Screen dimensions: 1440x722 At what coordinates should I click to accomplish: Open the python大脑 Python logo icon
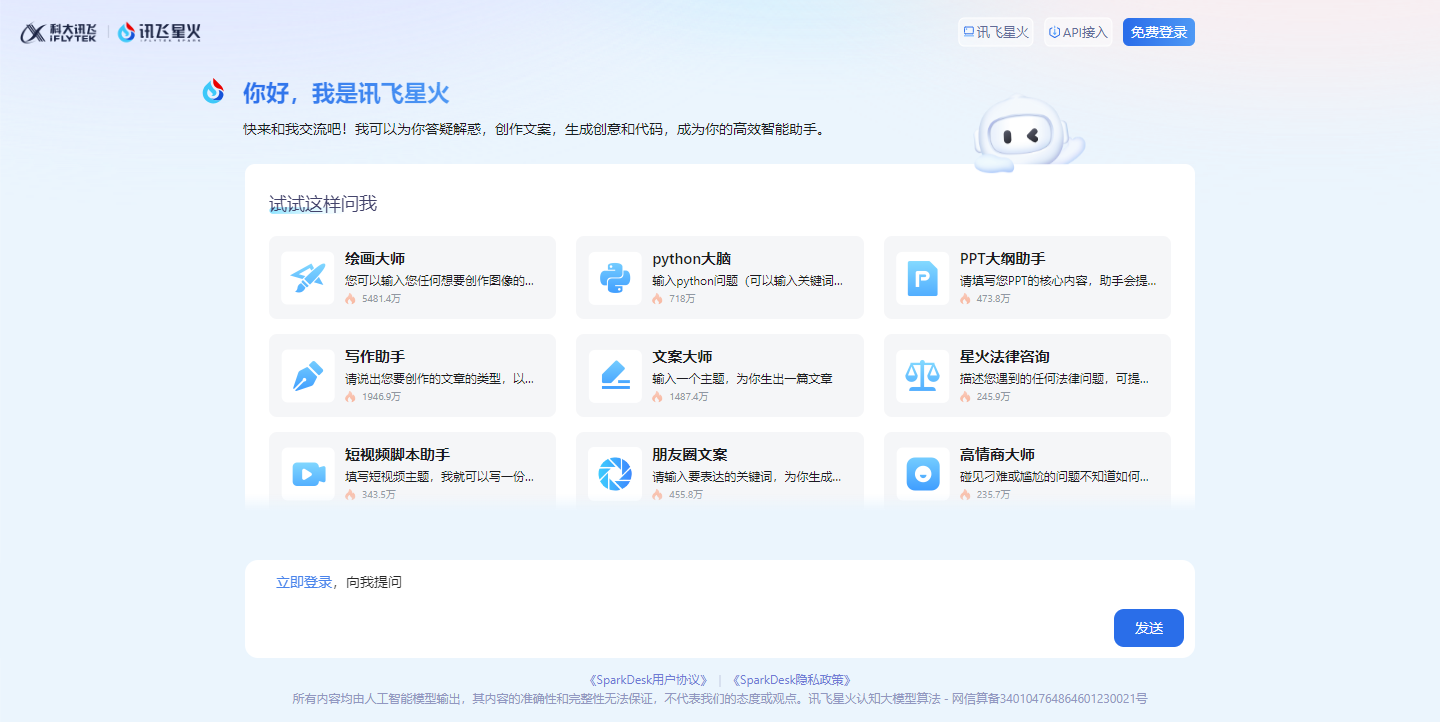coord(615,278)
